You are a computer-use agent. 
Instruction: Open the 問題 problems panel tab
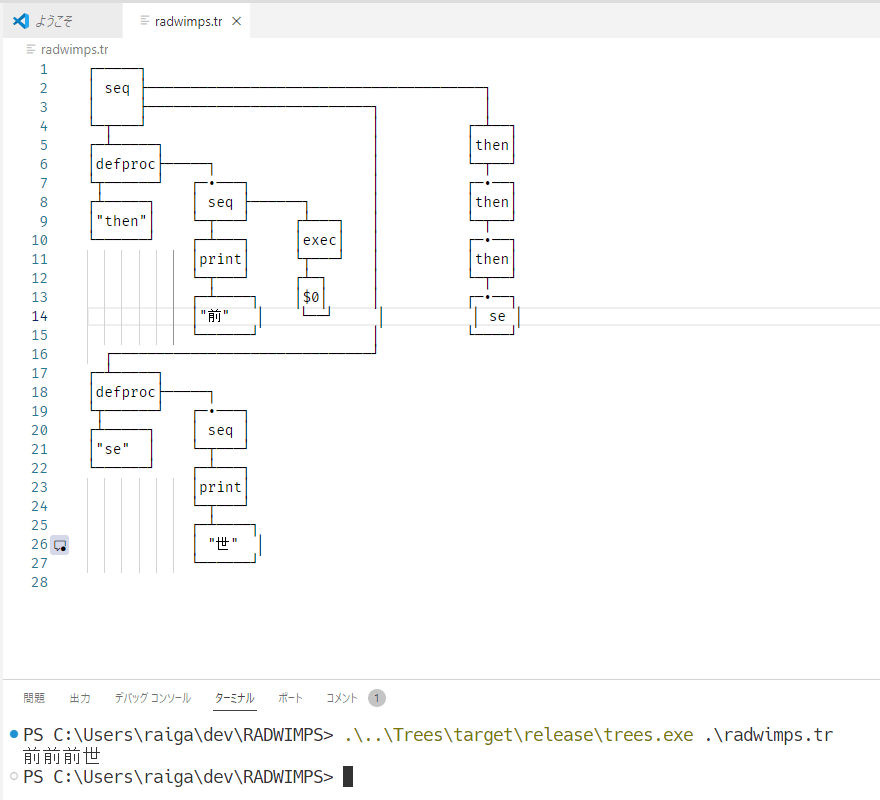coord(34,698)
